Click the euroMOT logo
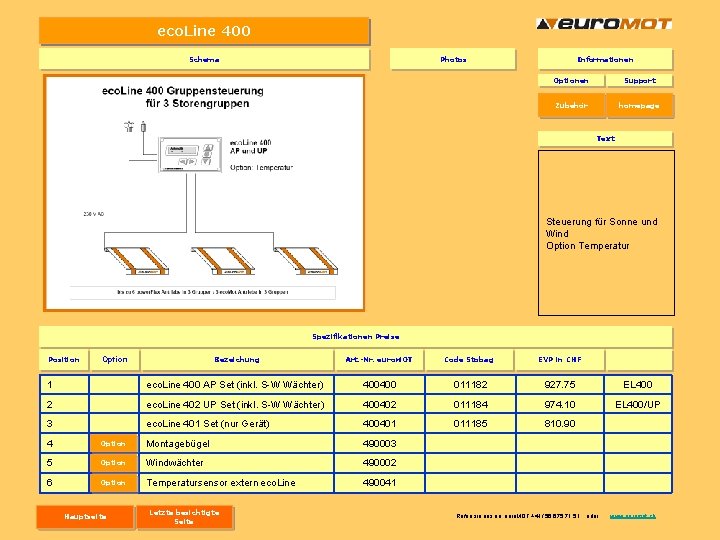The height and width of the screenshot is (540, 720). pos(604,23)
